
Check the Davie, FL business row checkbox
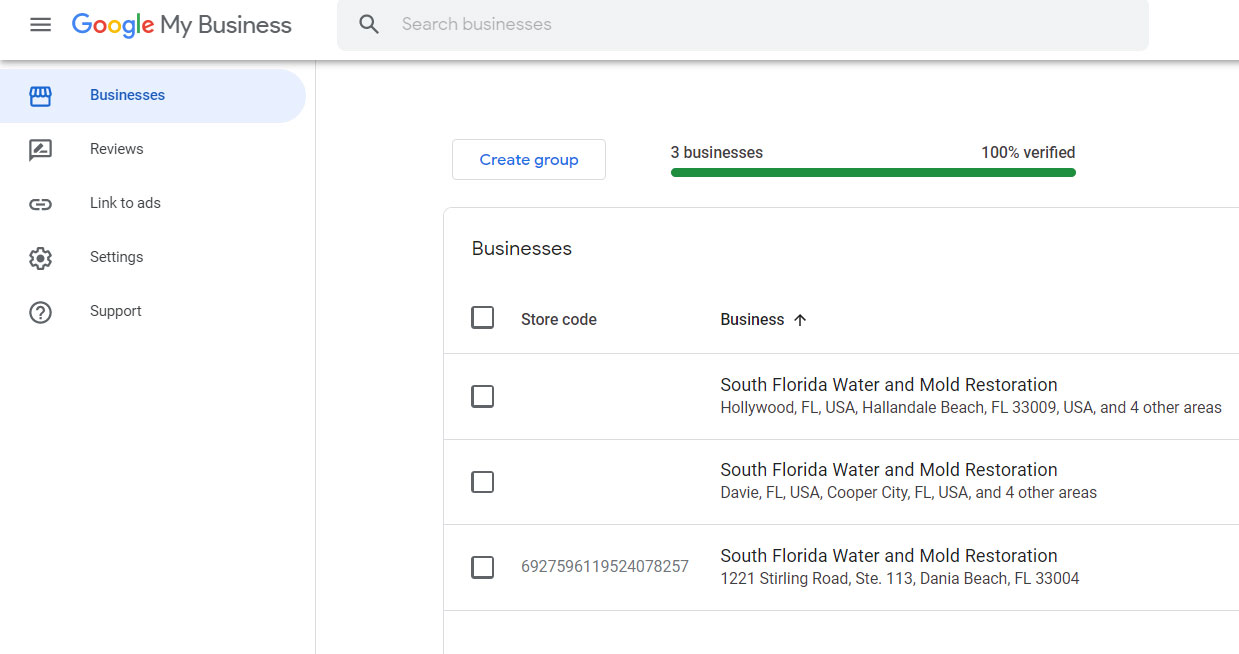[x=482, y=482]
